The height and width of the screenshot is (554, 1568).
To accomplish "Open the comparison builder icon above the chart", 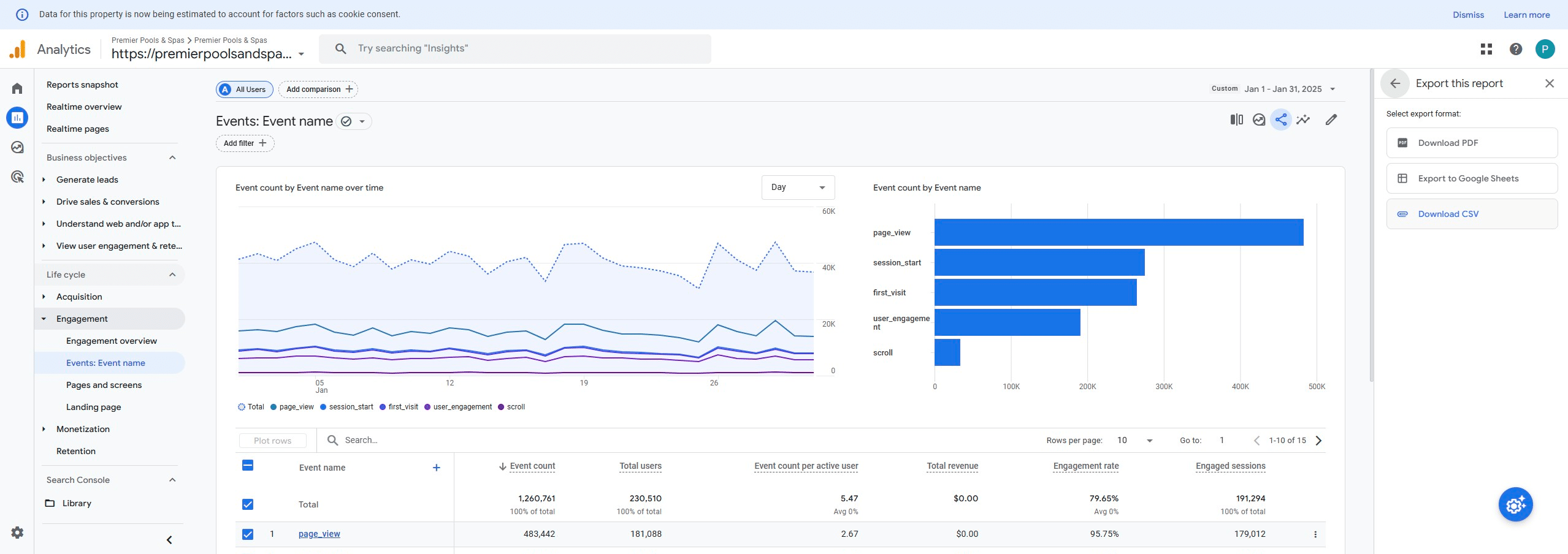I will [x=1236, y=120].
